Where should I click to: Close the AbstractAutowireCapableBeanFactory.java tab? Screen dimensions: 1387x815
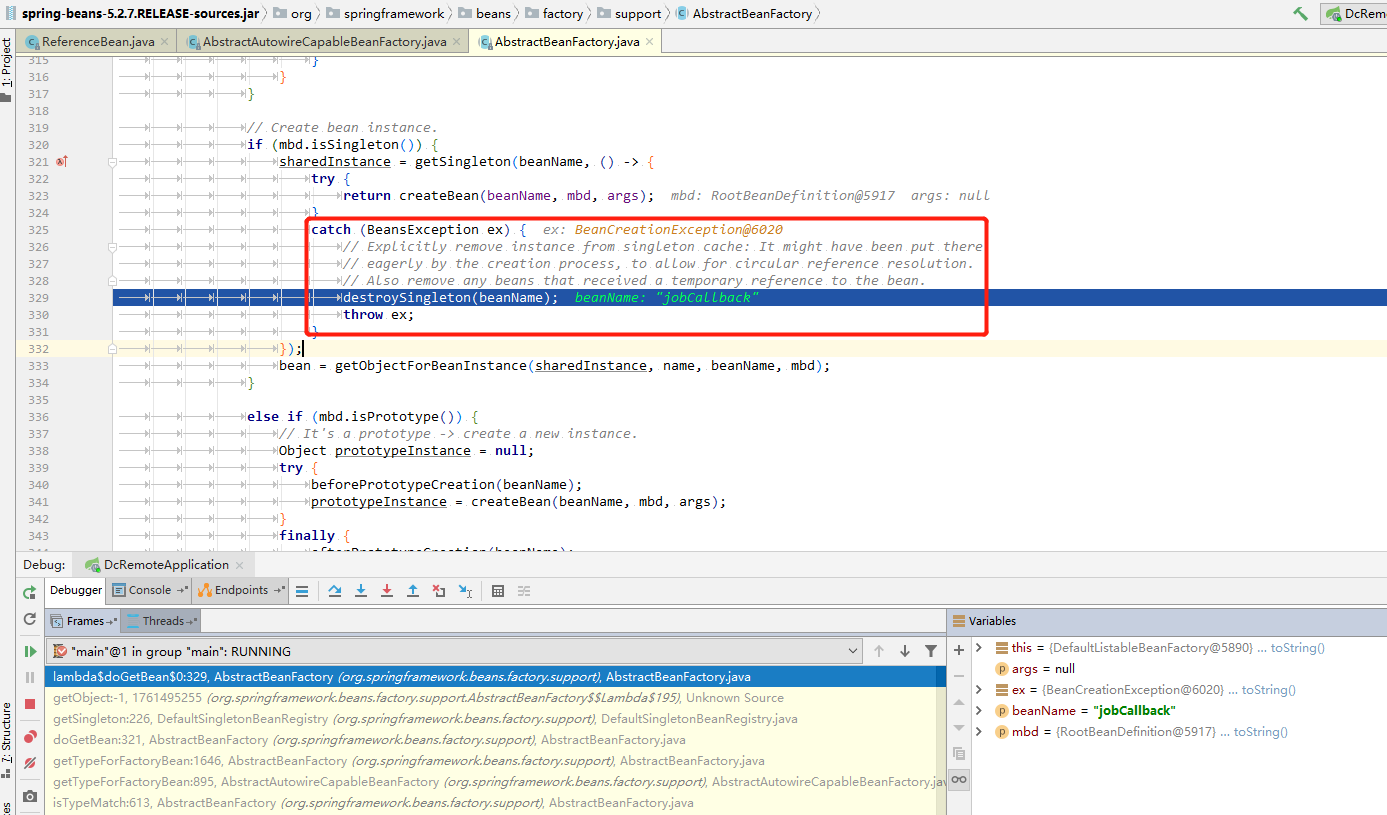[x=456, y=42]
